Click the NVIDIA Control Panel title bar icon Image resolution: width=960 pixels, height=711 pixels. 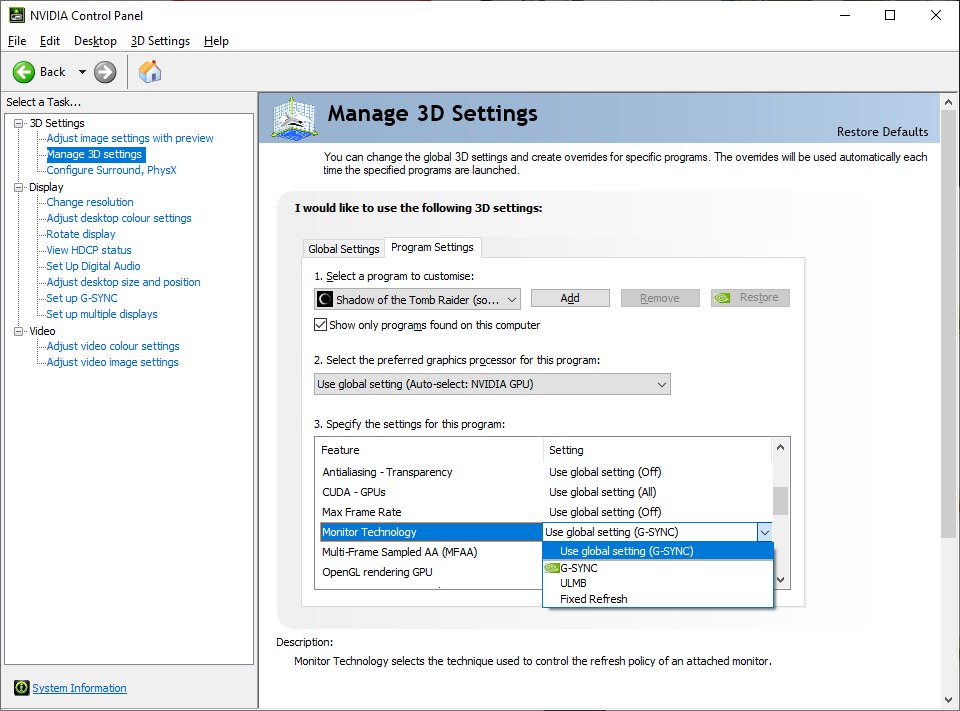tap(17, 15)
